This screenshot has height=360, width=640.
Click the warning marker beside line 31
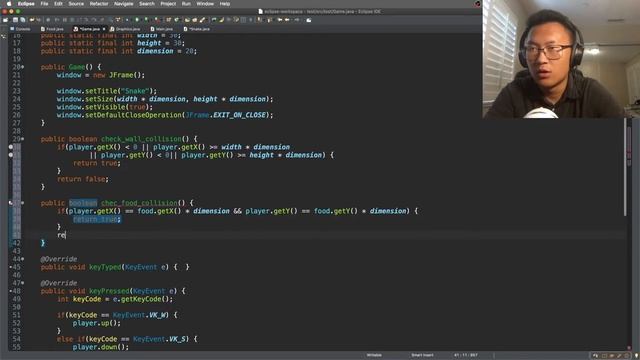pos(11,155)
